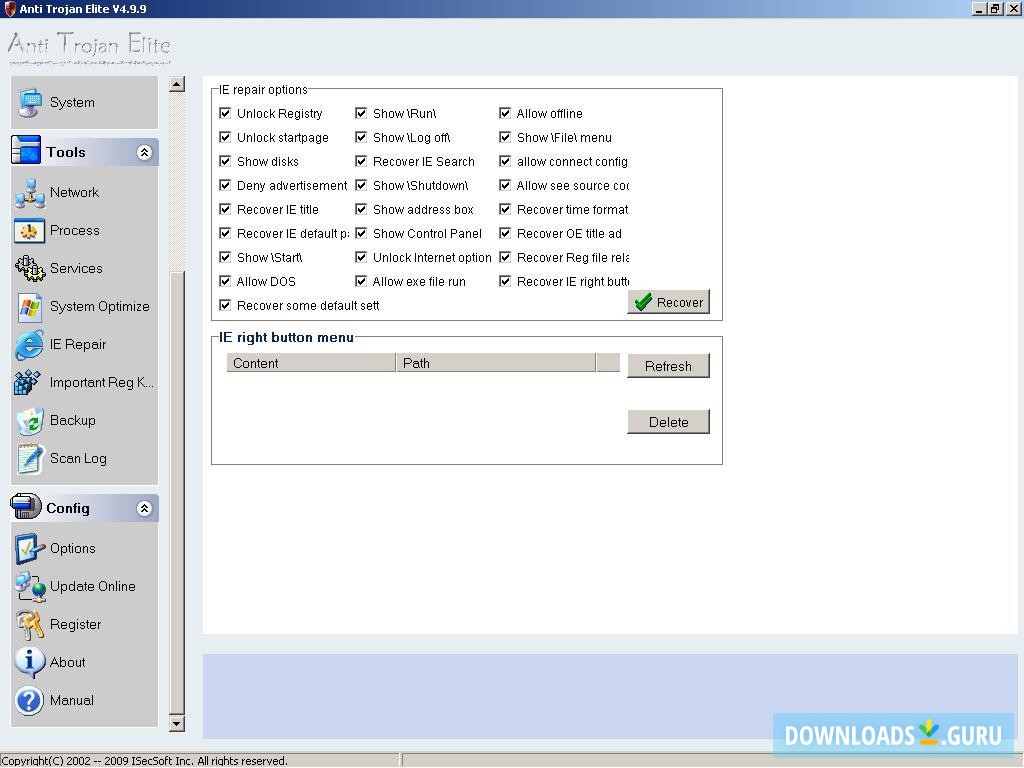Open the Options page
Screen dimensions: 1024x768
coord(72,548)
